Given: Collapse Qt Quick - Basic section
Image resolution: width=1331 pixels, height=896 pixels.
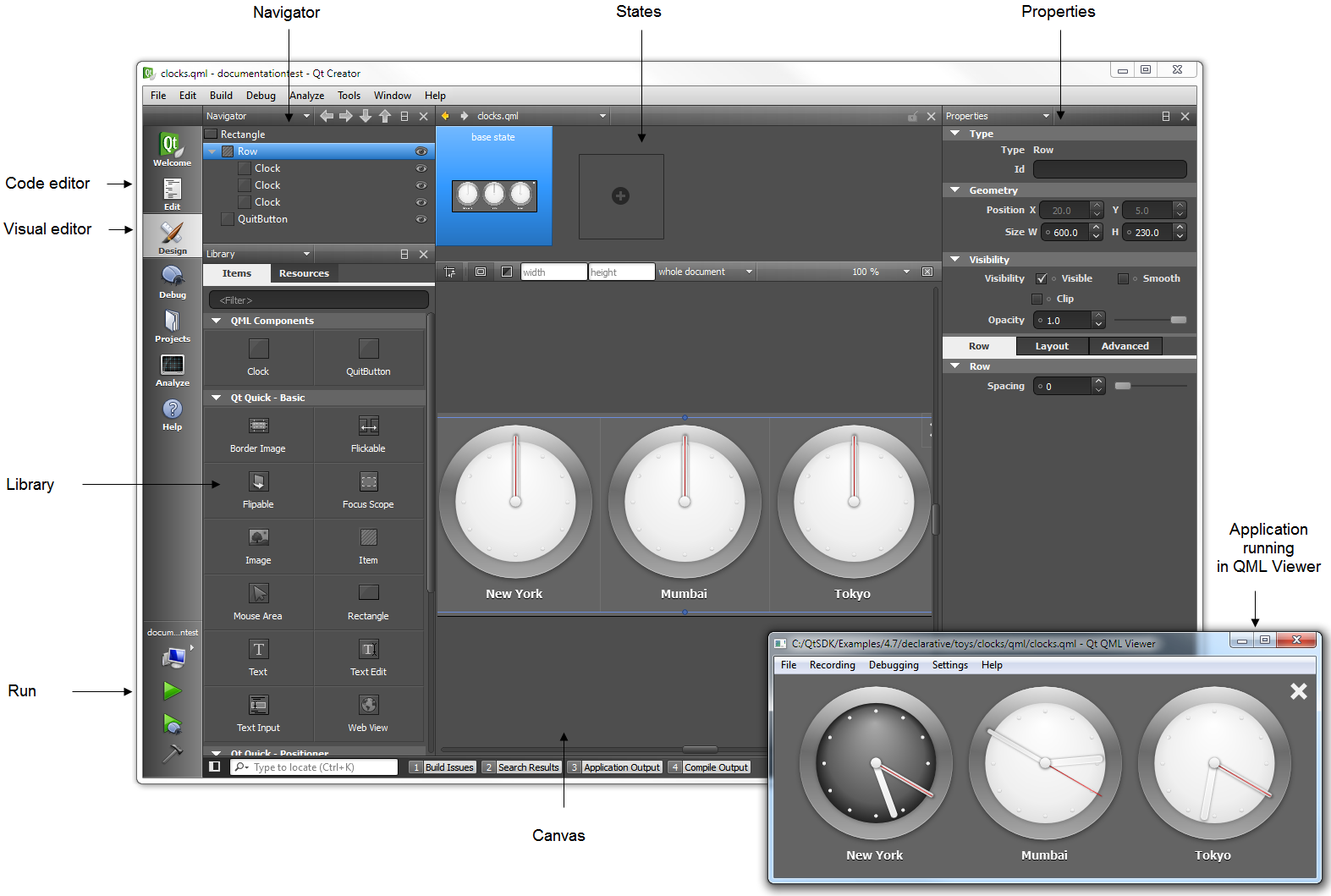Looking at the screenshot, I should pyautogui.click(x=216, y=398).
